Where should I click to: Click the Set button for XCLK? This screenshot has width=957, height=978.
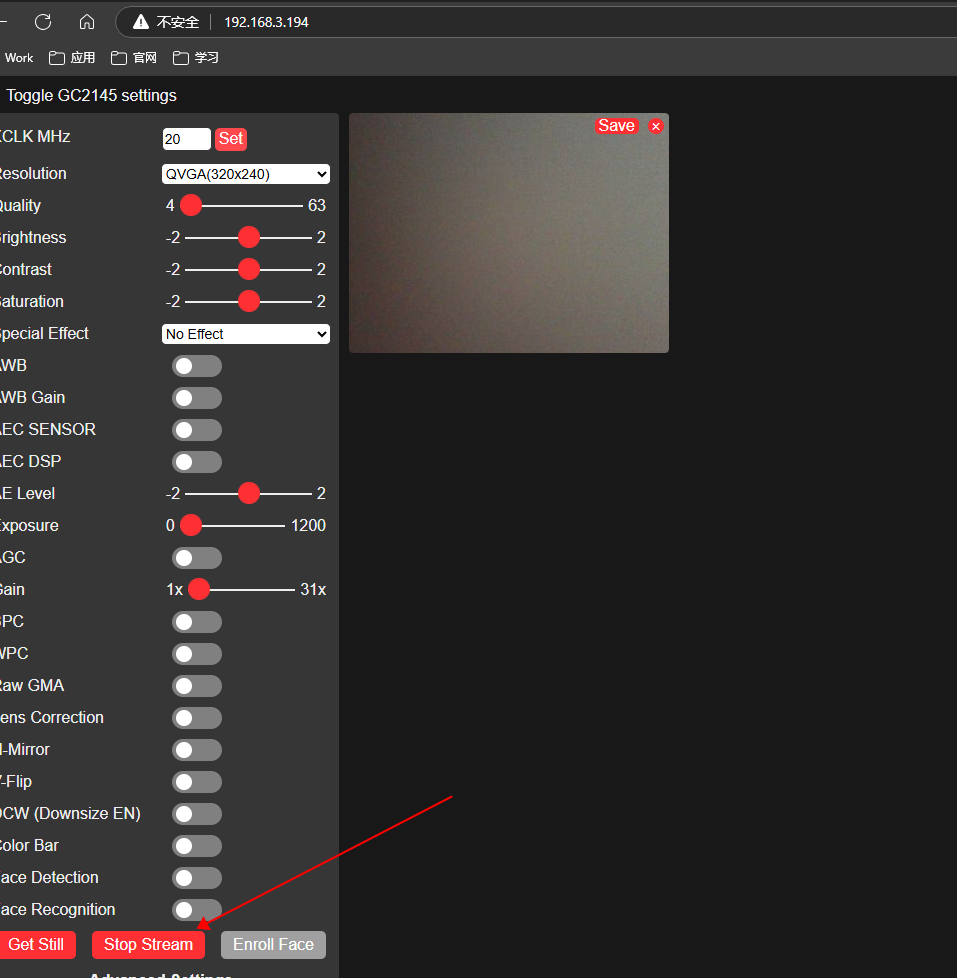click(231, 139)
